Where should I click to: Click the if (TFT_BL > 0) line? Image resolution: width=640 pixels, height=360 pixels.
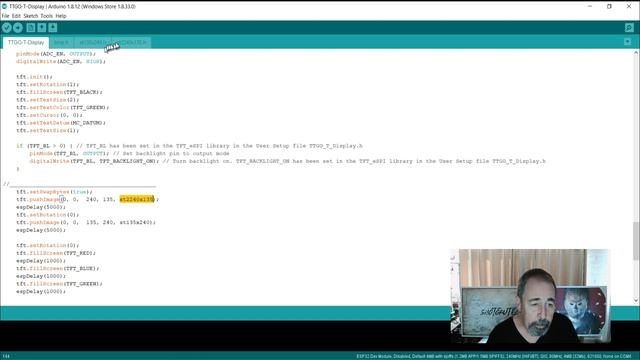189,146
